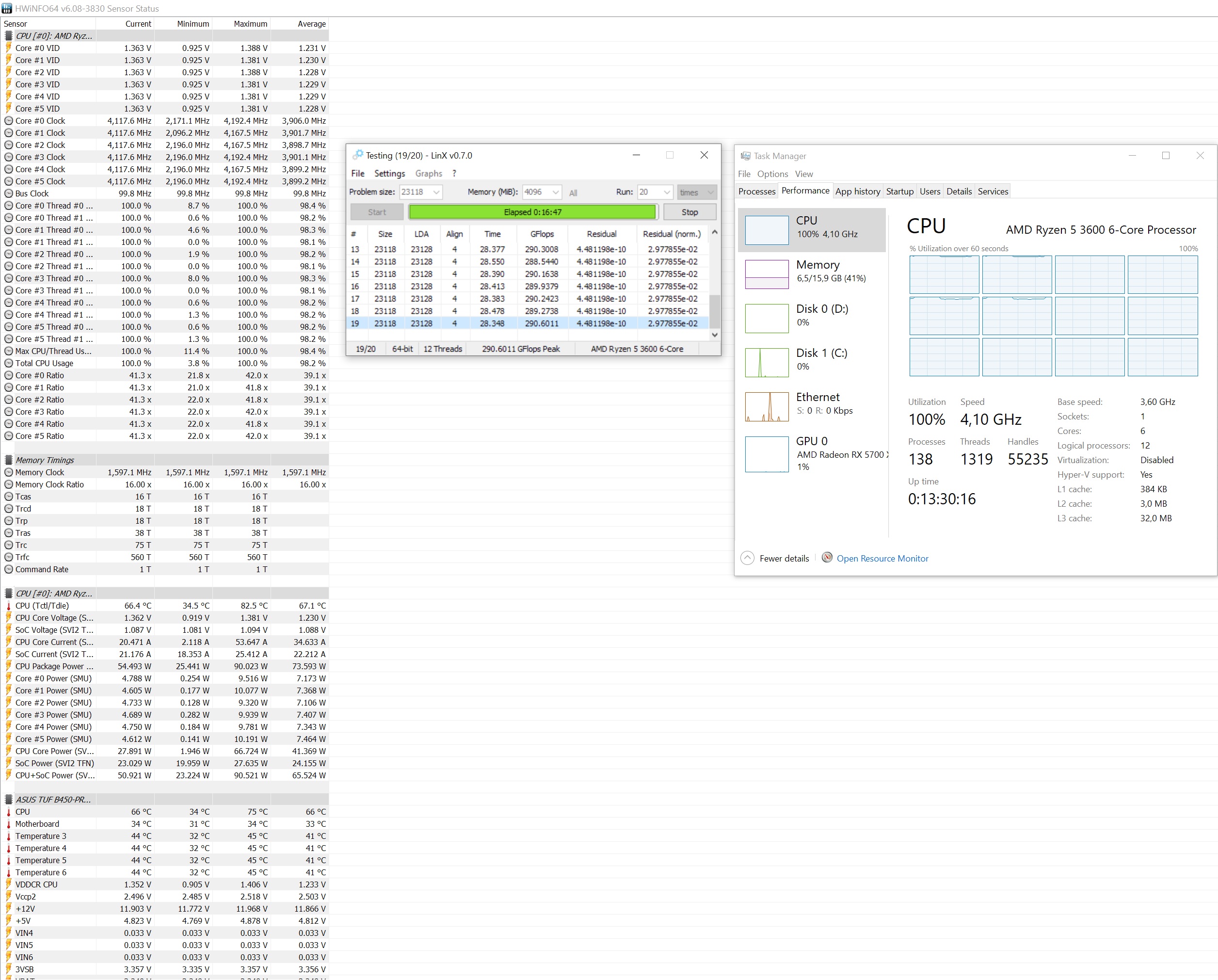Switch to Task Manager Details tab
Viewport: 1218px width, 980px height.
pos(959,192)
